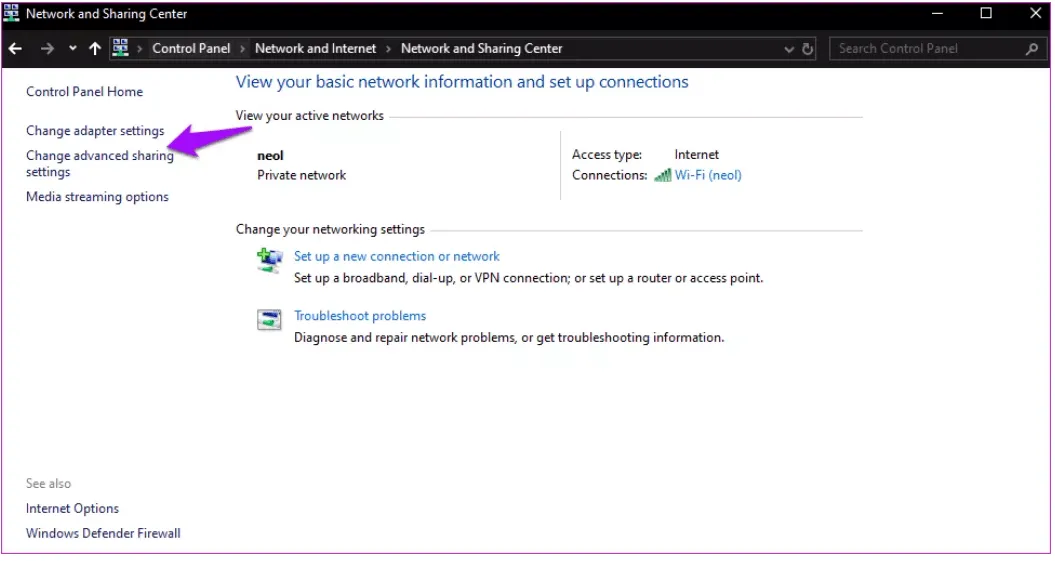Click the Refresh button in address bar
This screenshot has width=1055, height=561.
pyautogui.click(x=808, y=48)
